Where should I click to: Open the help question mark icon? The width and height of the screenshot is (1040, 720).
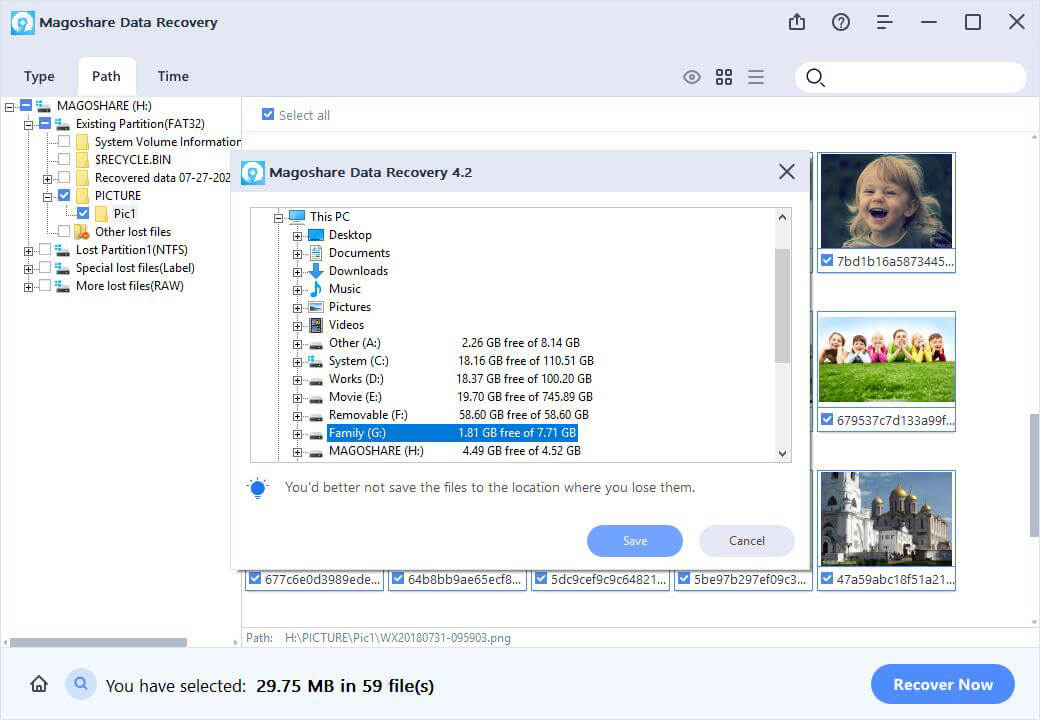click(x=840, y=22)
